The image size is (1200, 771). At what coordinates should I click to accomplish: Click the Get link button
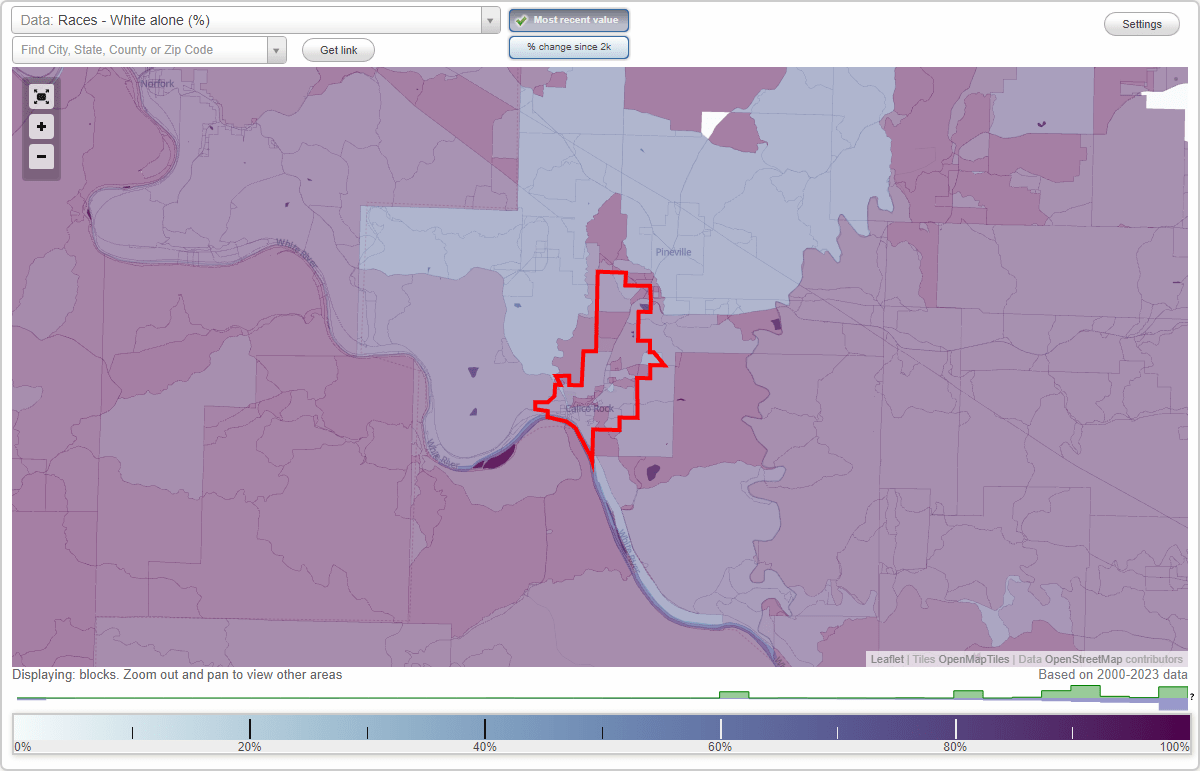338,49
